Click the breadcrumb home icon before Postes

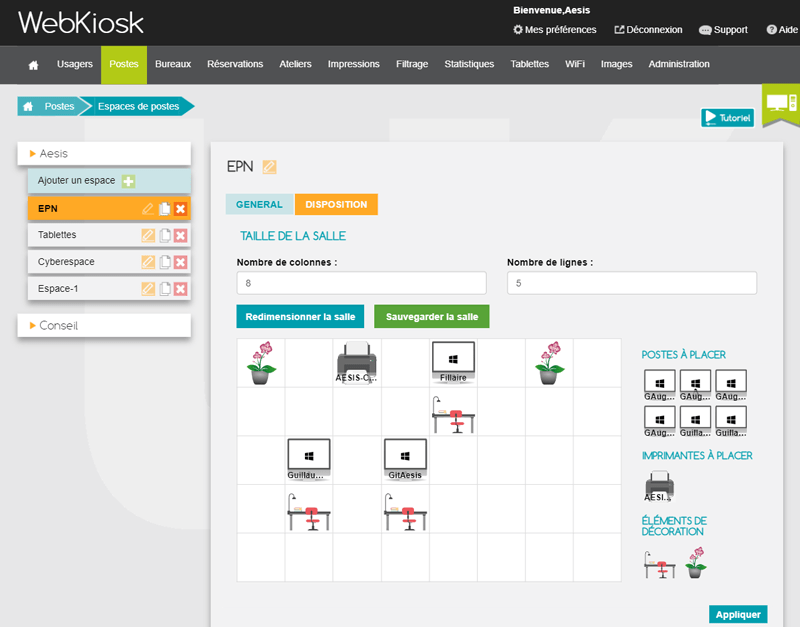coord(28,106)
